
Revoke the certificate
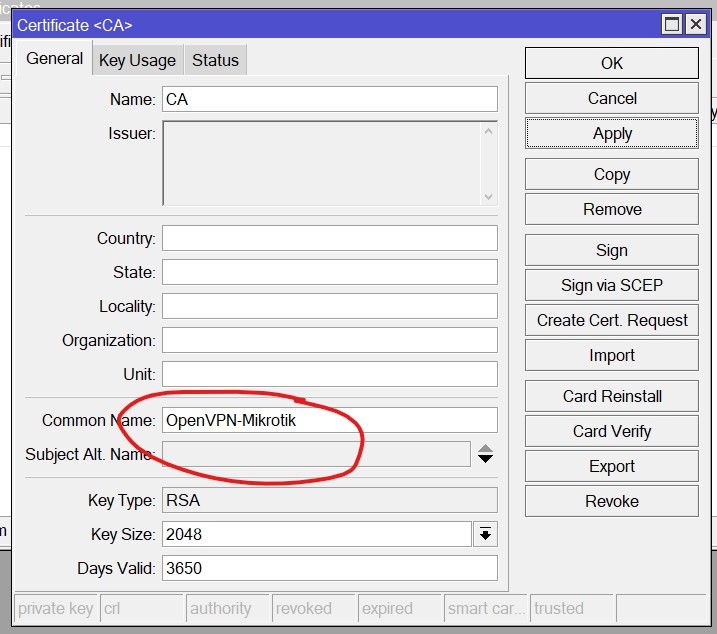(611, 501)
